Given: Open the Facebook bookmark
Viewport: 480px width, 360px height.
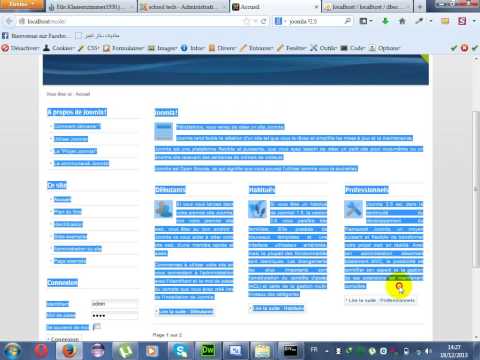Looking at the screenshot, I should [x=36, y=36].
